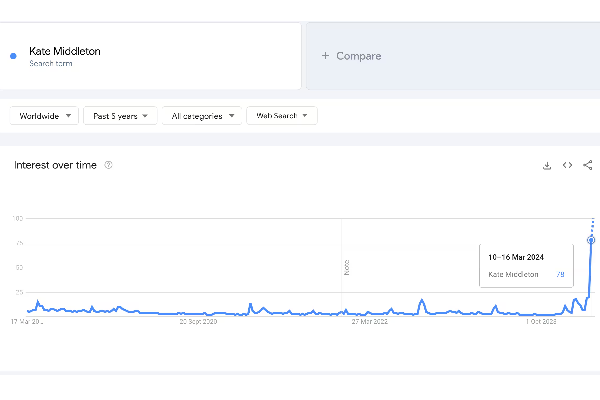Expand the Web Search type dropdown
Viewport: 600px width, 400px height.
(x=281, y=116)
